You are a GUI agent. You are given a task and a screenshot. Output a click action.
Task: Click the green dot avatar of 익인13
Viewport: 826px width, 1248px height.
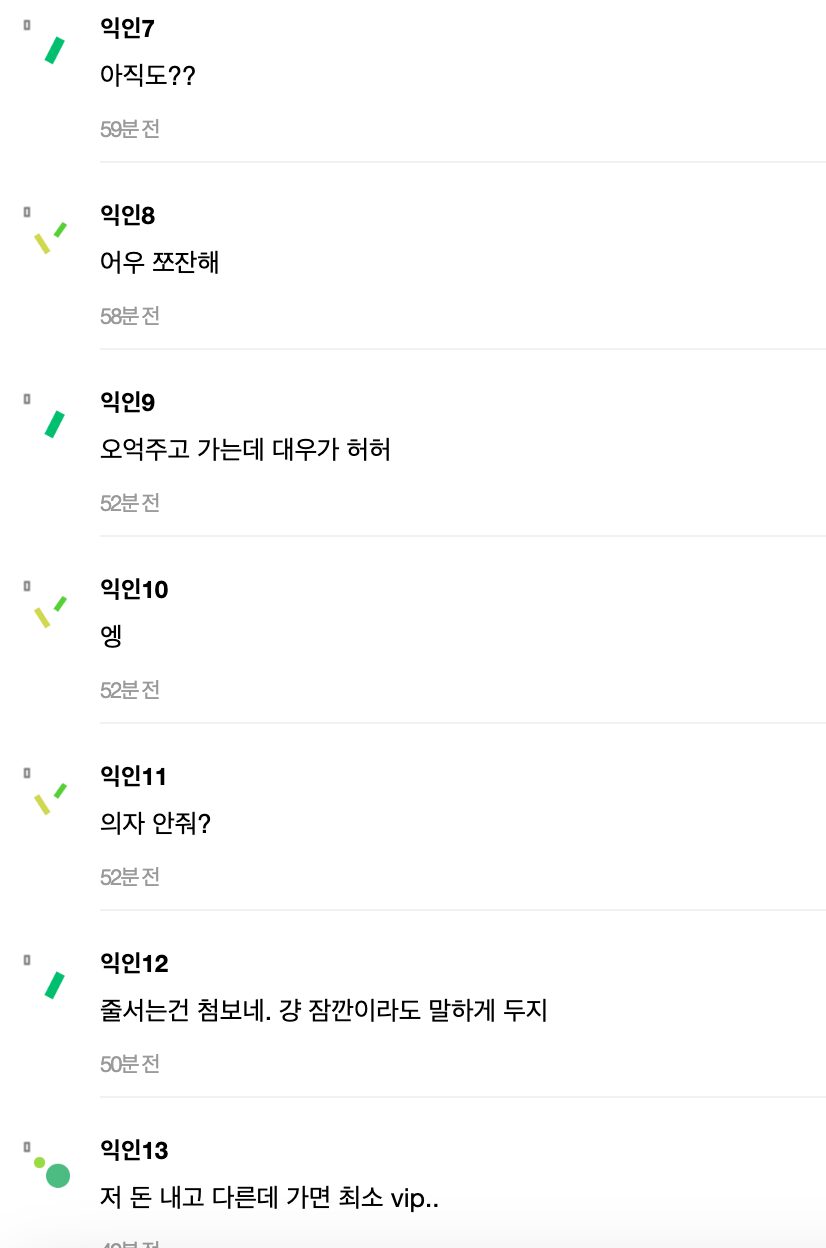pyautogui.click(x=54, y=1172)
